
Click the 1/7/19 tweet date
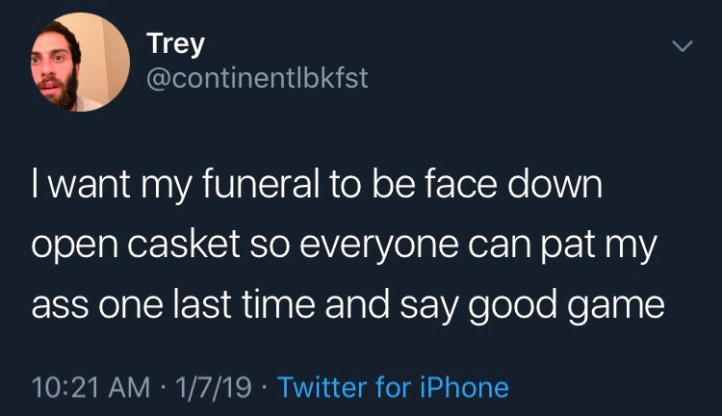pyautogui.click(x=214, y=386)
